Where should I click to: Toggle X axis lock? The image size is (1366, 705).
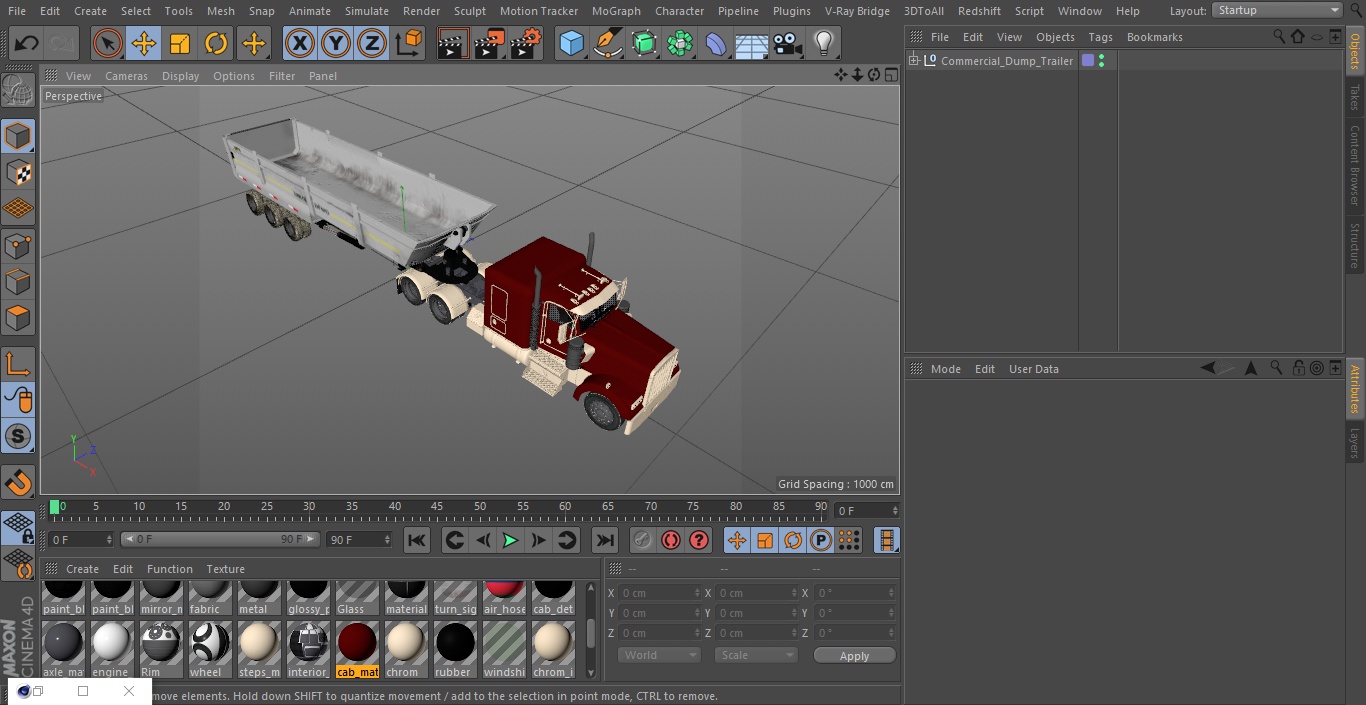tap(299, 43)
